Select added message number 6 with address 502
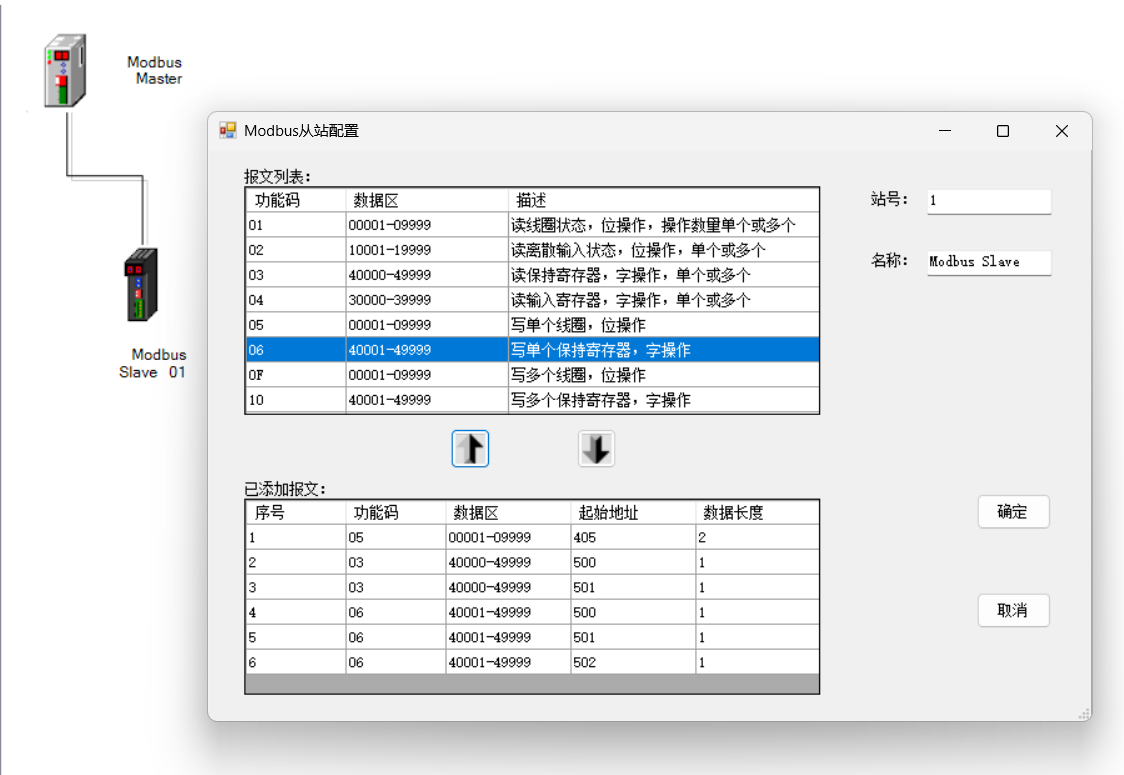1124x775 pixels. (x=531, y=662)
